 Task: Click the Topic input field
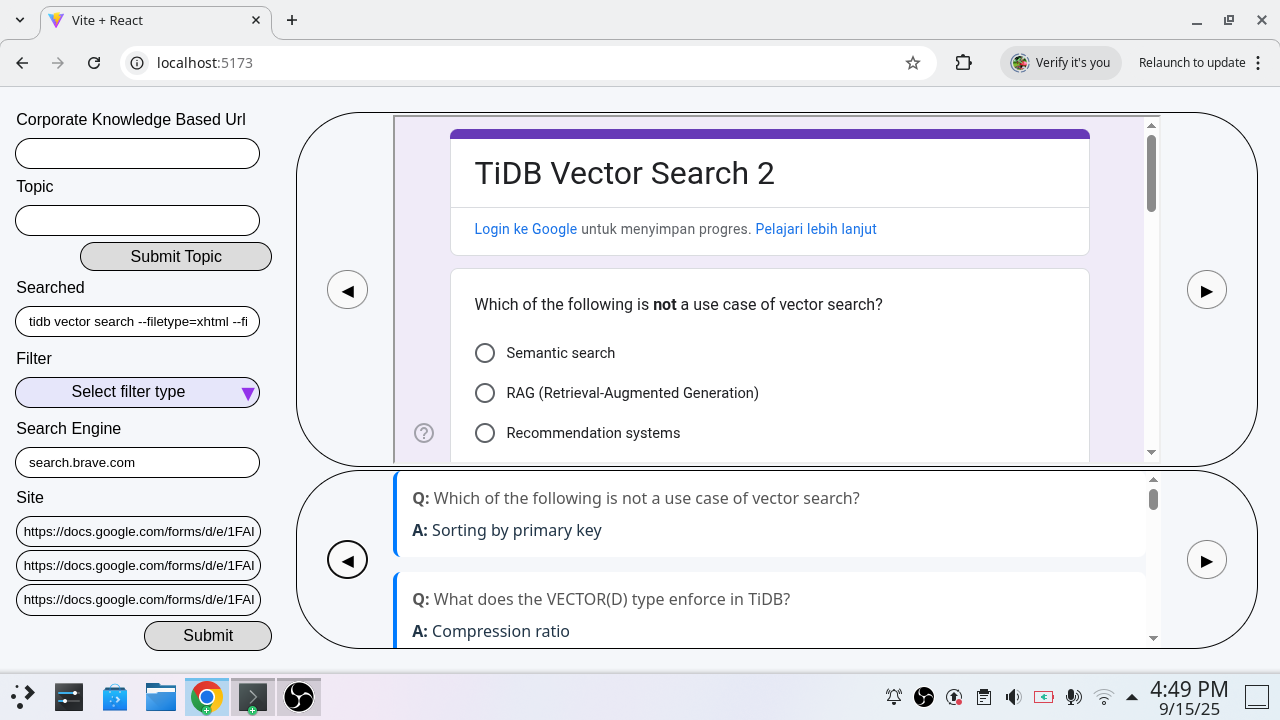click(x=138, y=220)
